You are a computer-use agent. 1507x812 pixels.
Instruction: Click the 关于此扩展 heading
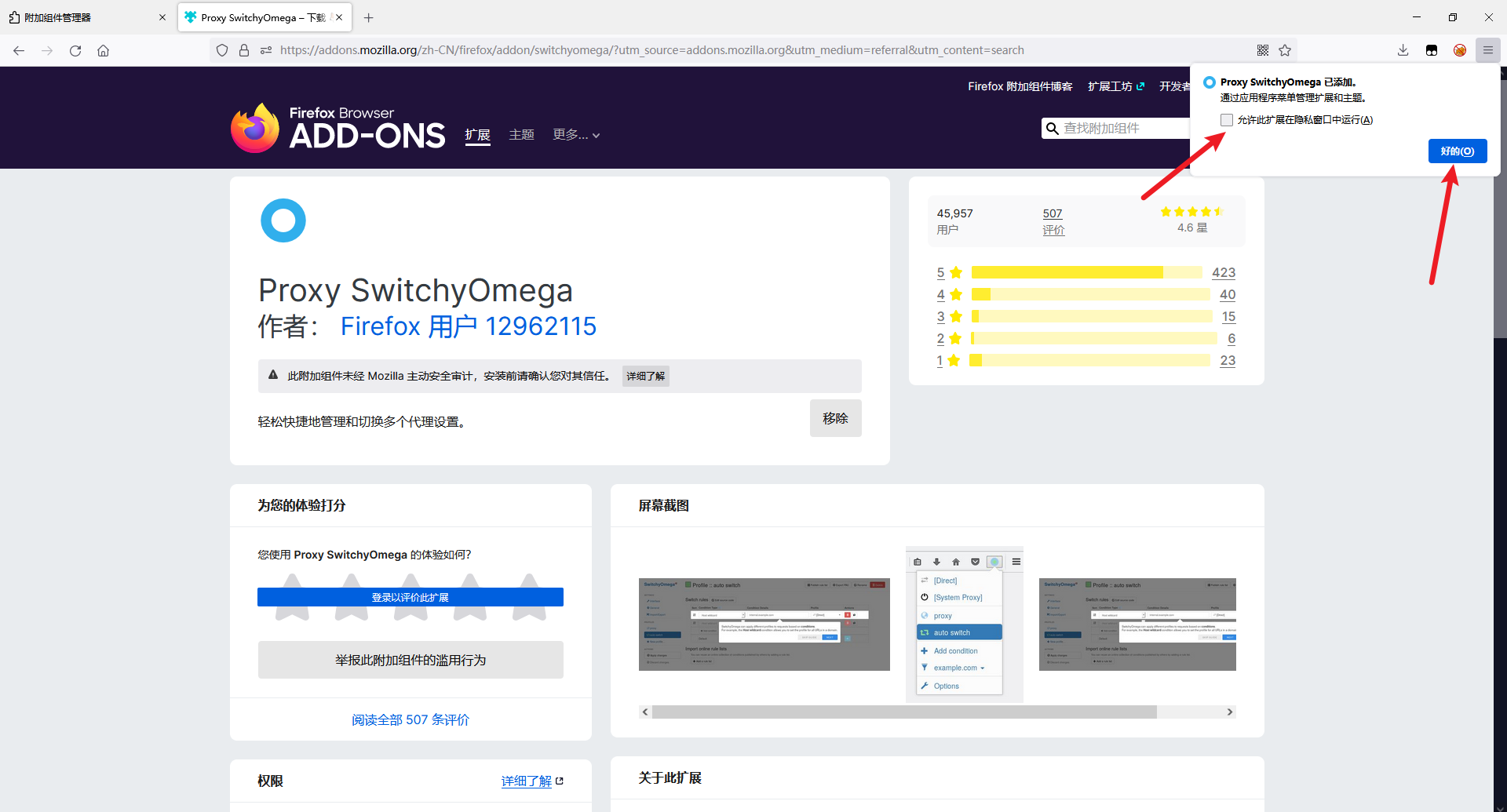[x=670, y=778]
